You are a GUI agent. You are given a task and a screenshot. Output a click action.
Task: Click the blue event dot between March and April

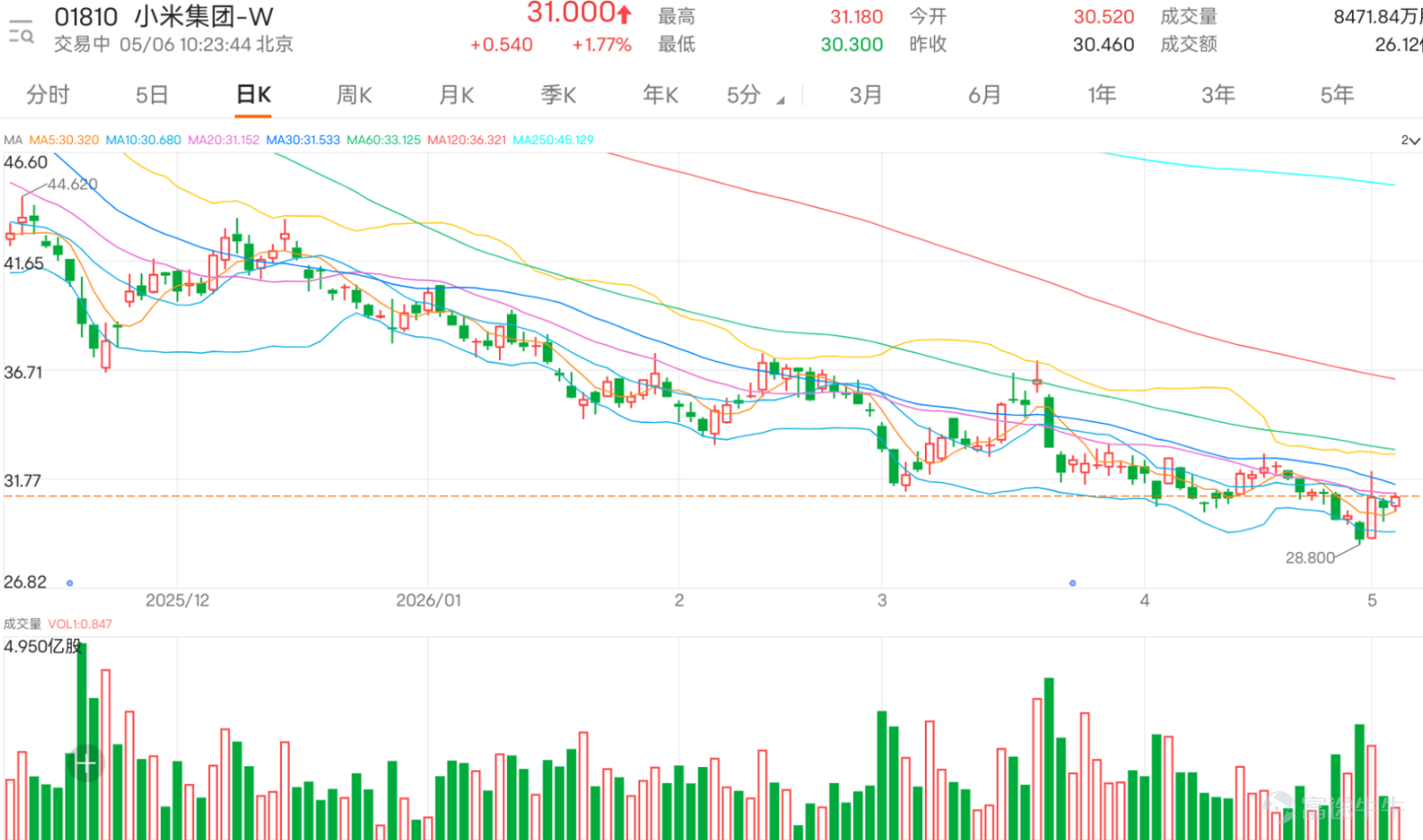tap(1073, 583)
